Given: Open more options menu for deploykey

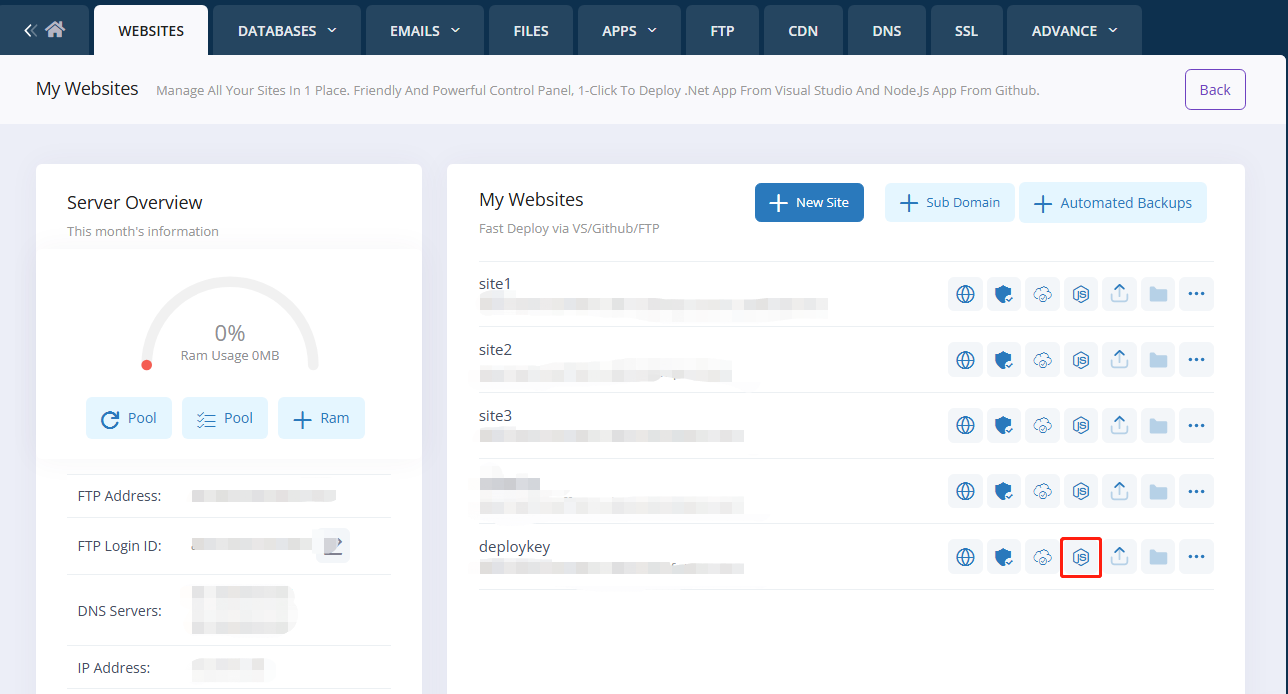Looking at the screenshot, I should point(1196,557).
